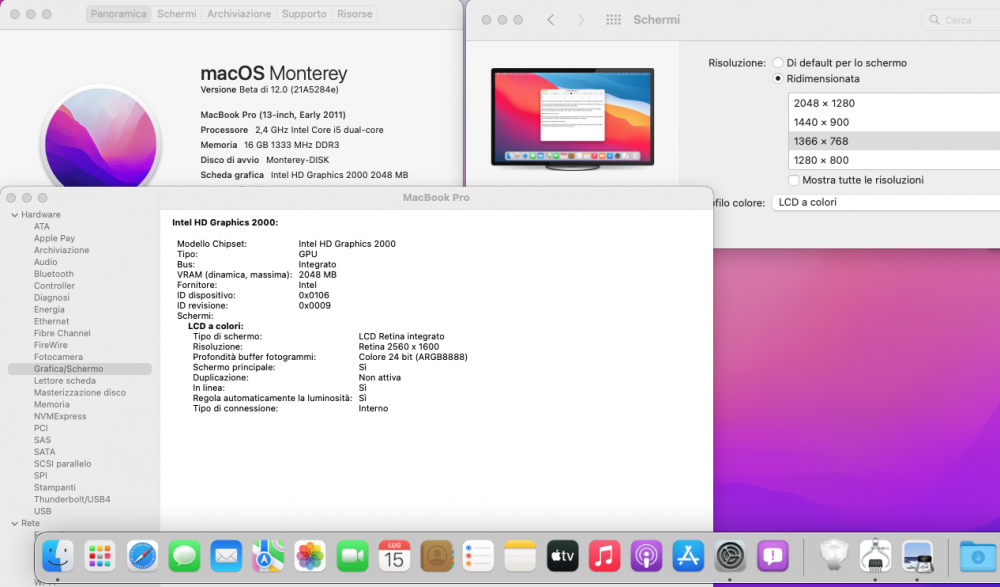
Task: Collapse the Rete section in sidebar
Action: point(15,523)
